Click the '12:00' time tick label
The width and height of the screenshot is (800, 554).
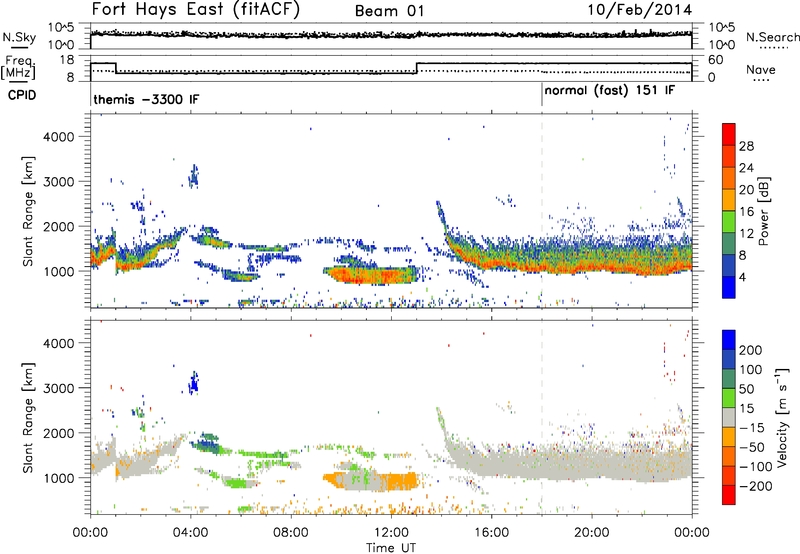click(x=391, y=532)
